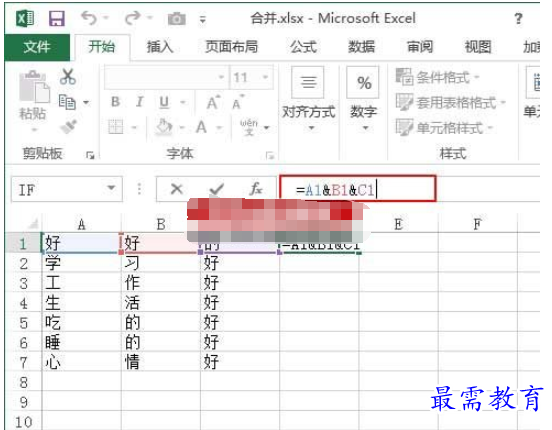The width and height of the screenshot is (552, 430).
Task: Select column A header
Action: 81,224
